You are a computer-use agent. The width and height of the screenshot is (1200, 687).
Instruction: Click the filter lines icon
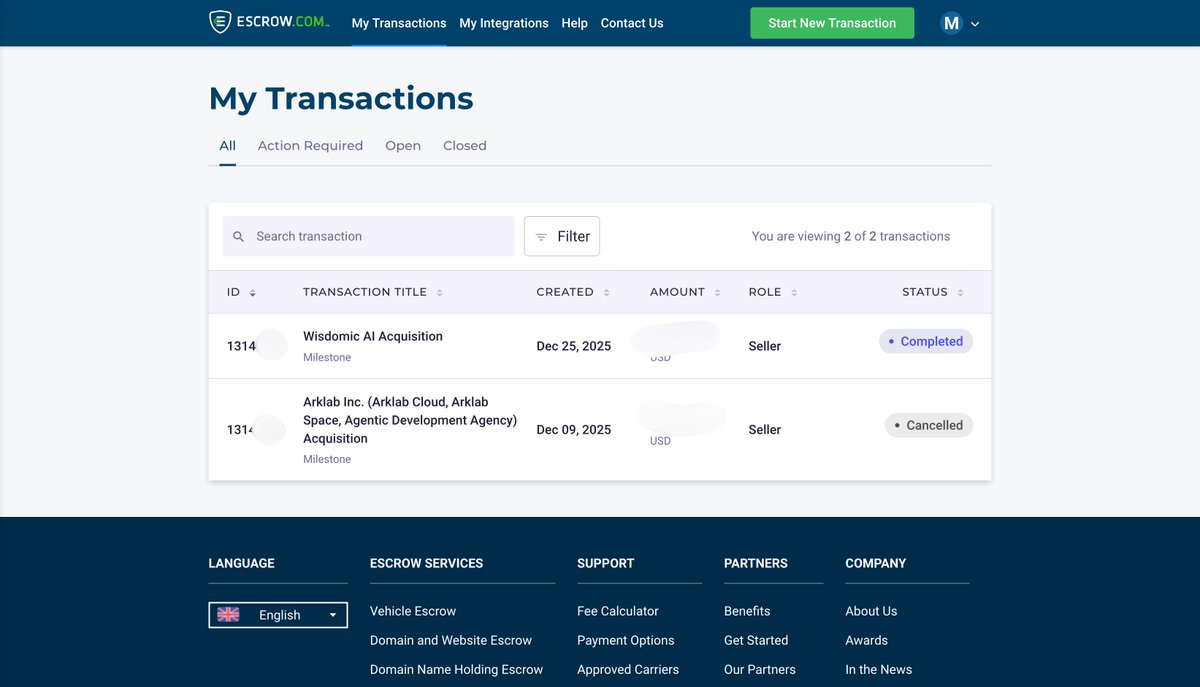click(541, 237)
